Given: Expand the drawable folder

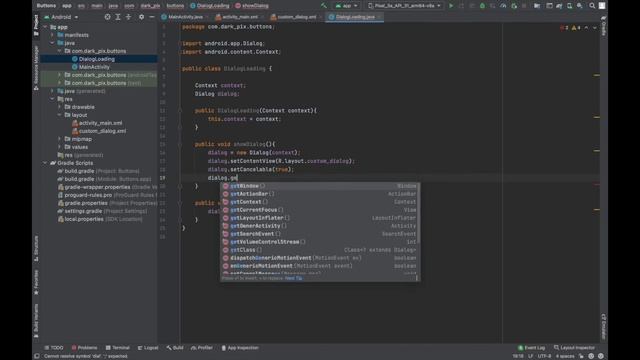Looking at the screenshot, I should 60,107.
